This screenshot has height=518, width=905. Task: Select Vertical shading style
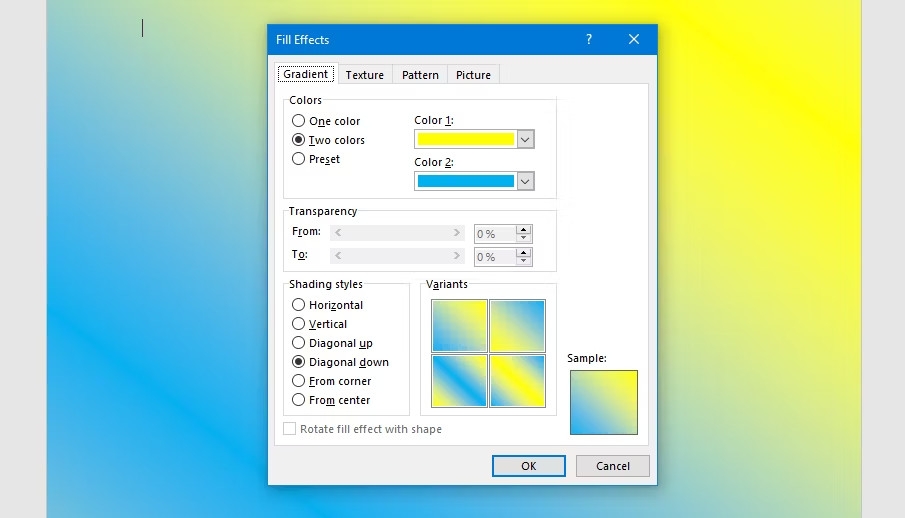pyautogui.click(x=319, y=324)
